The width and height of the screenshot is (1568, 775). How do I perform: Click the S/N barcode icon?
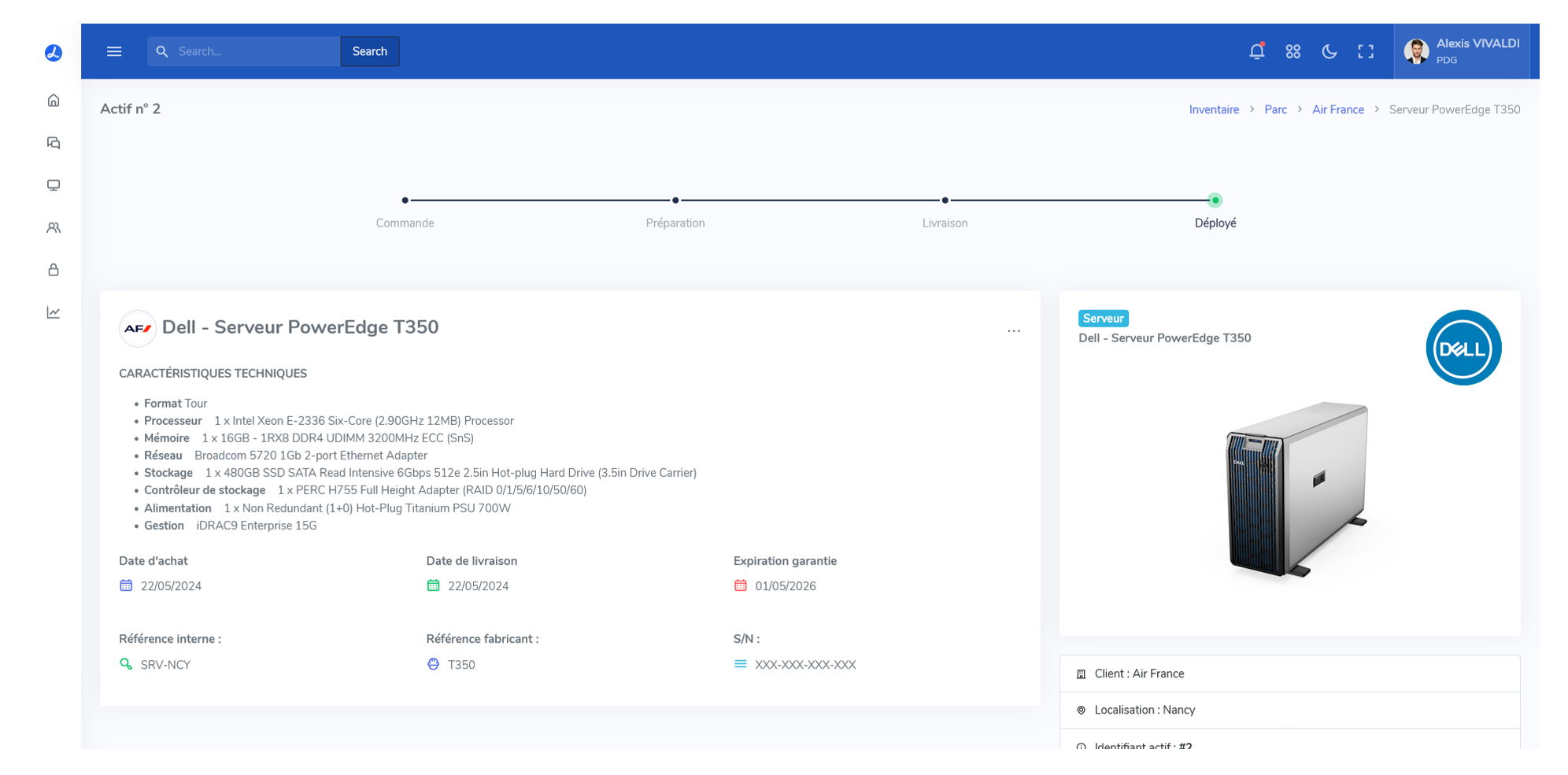click(740, 664)
